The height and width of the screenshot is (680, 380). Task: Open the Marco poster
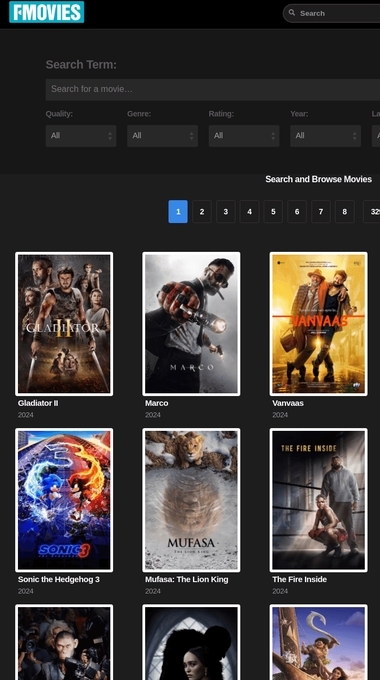click(191, 324)
